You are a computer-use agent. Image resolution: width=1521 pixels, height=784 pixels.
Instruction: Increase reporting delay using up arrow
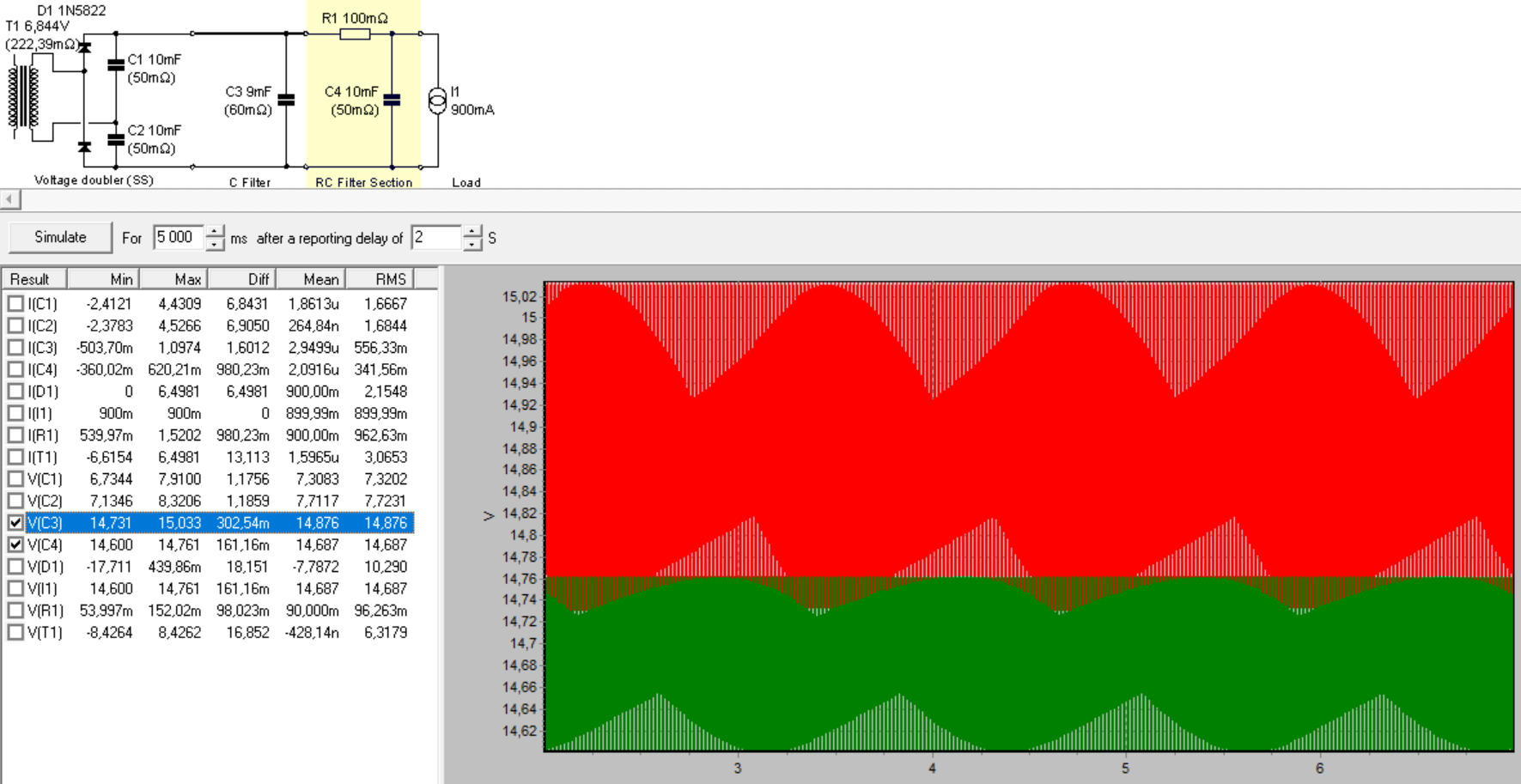[472, 231]
